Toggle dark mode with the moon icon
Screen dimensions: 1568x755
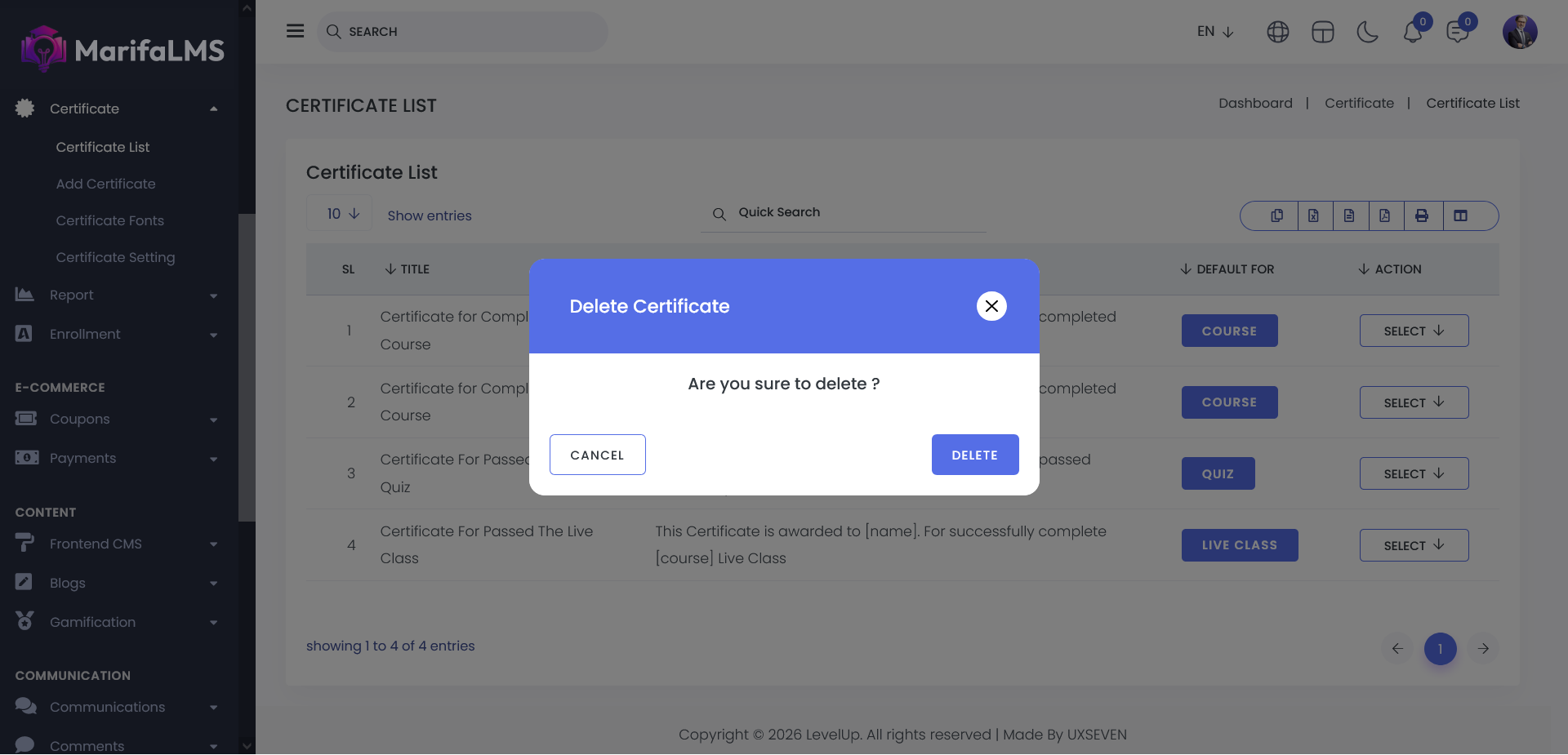[1367, 32]
